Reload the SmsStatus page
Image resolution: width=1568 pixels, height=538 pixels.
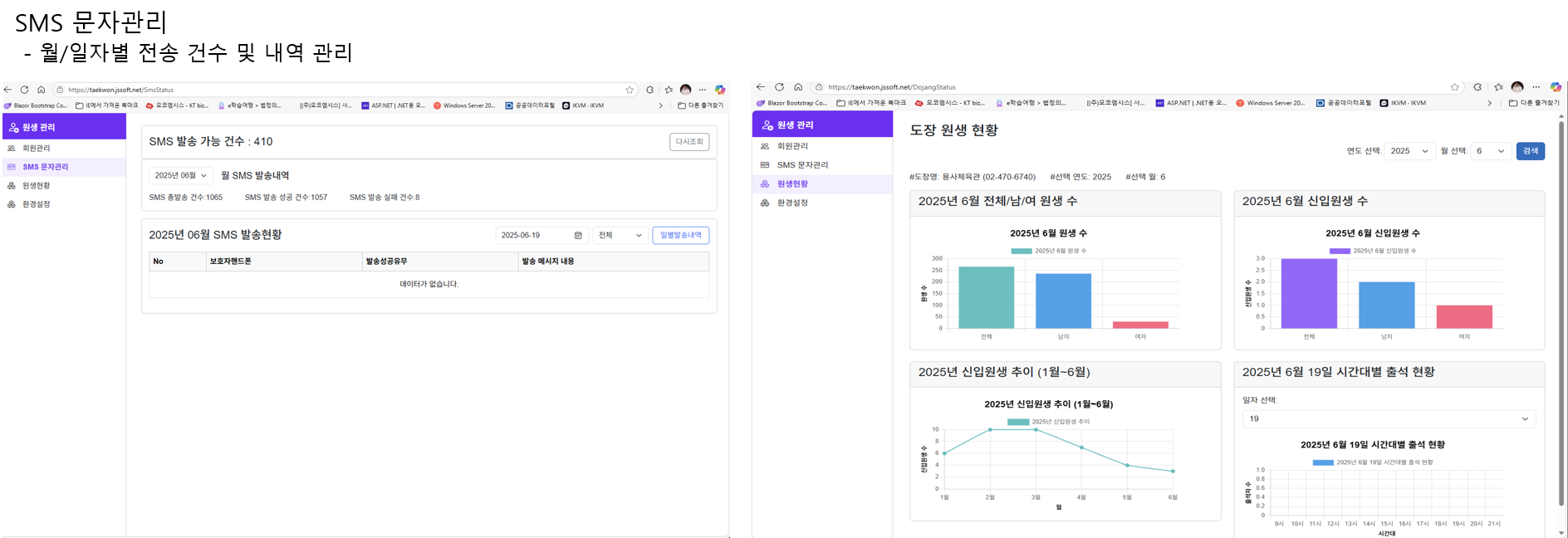tap(24, 90)
